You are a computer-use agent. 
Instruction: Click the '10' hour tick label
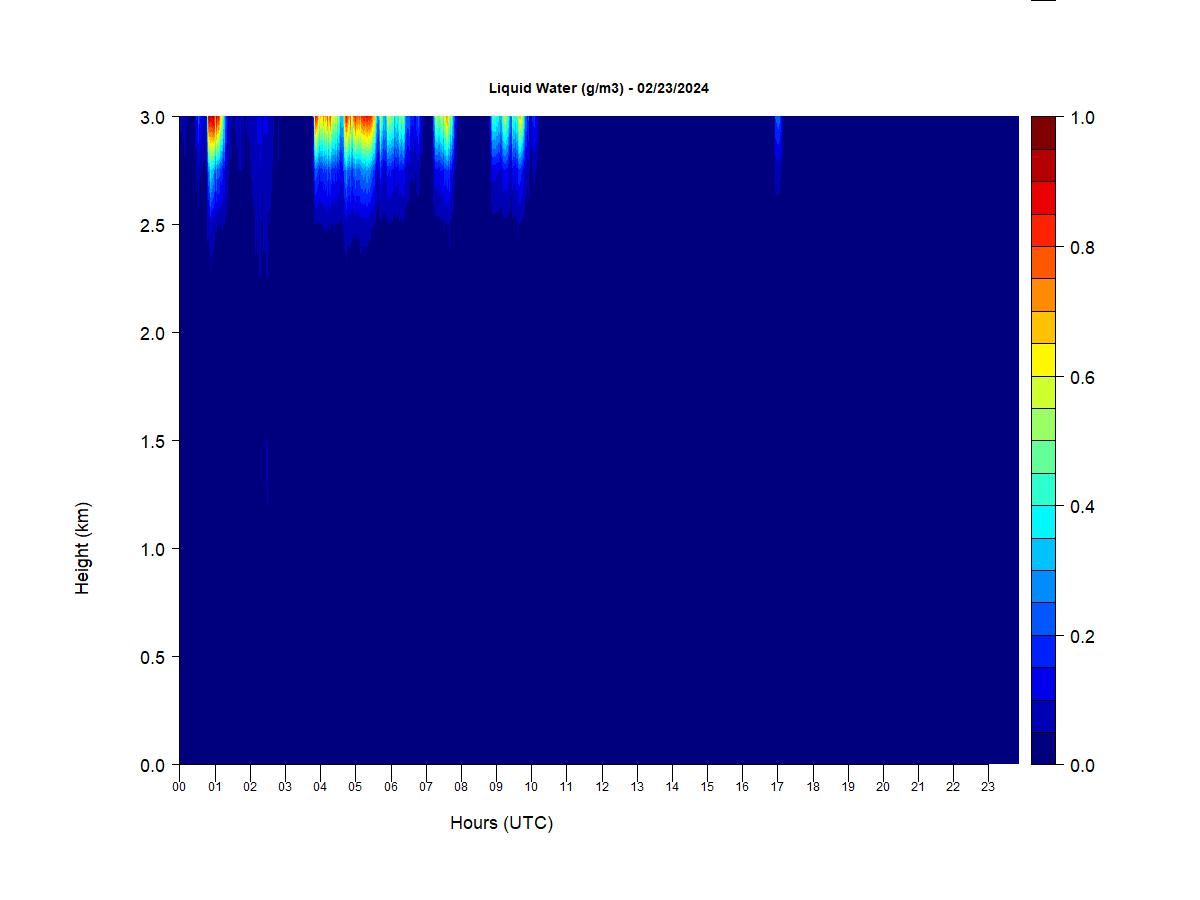pyautogui.click(x=531, y=787)
